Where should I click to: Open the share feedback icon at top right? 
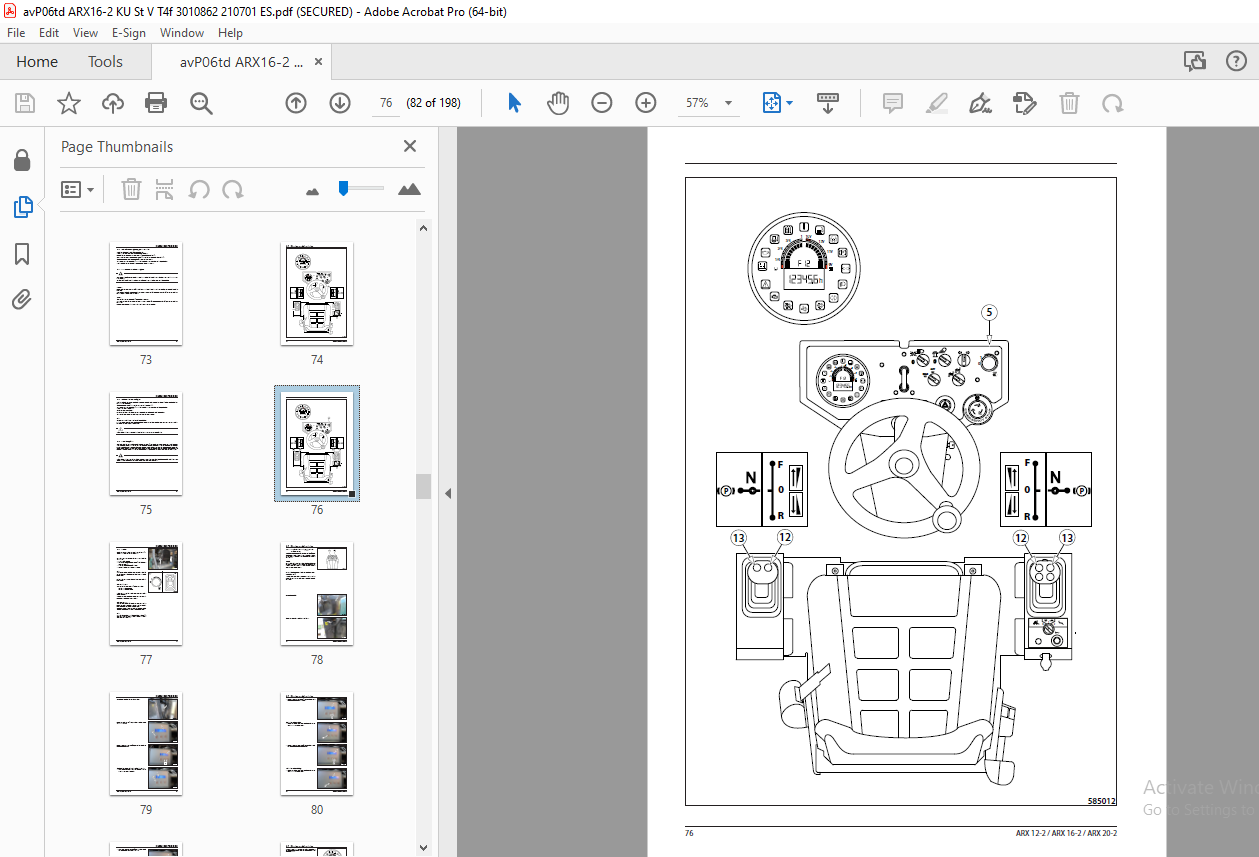[1195, 62]
